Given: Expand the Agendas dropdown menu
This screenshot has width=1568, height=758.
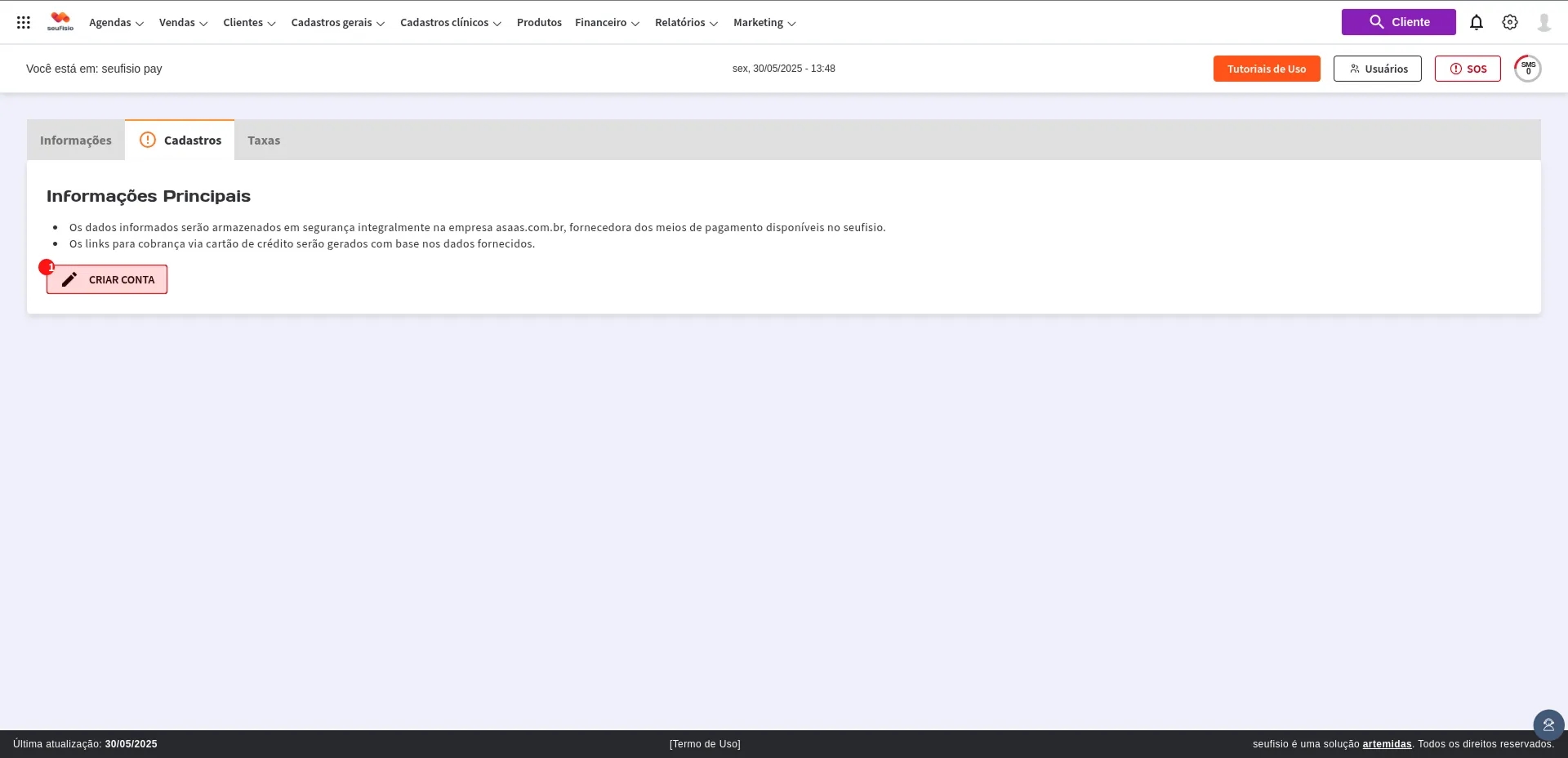Looking at the screenshot, I should click(x=116, y=23).
